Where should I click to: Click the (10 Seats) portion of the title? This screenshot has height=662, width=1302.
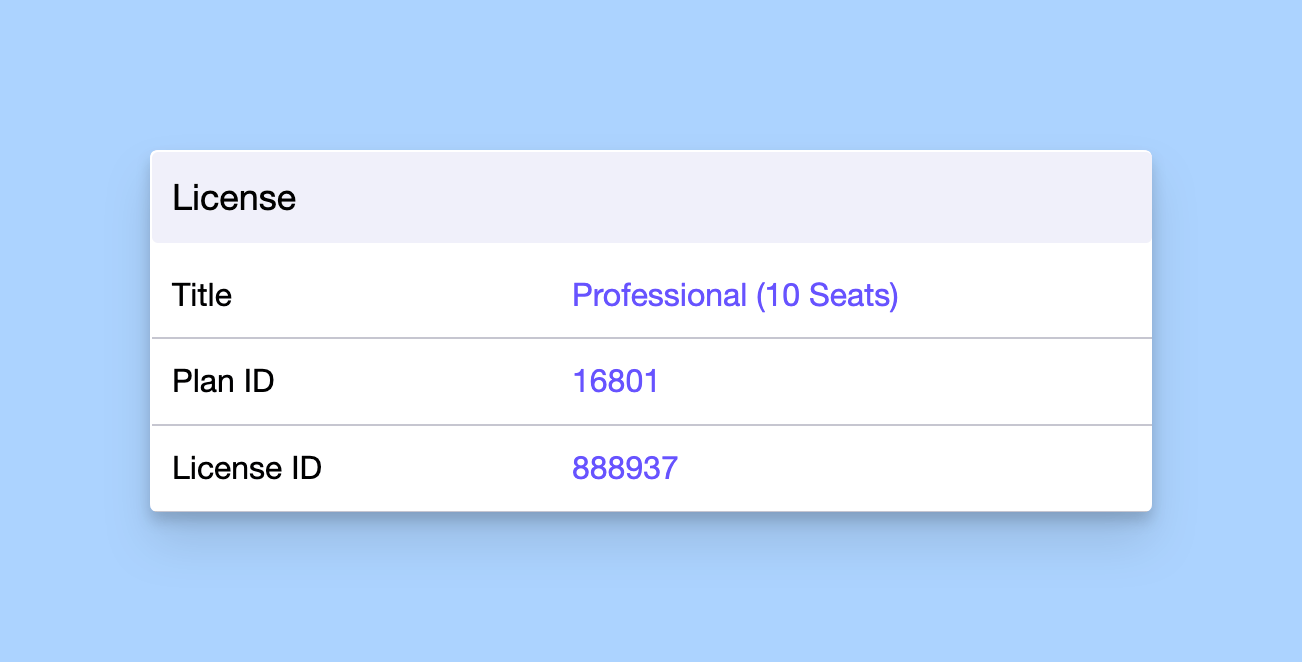coord(827,295)
